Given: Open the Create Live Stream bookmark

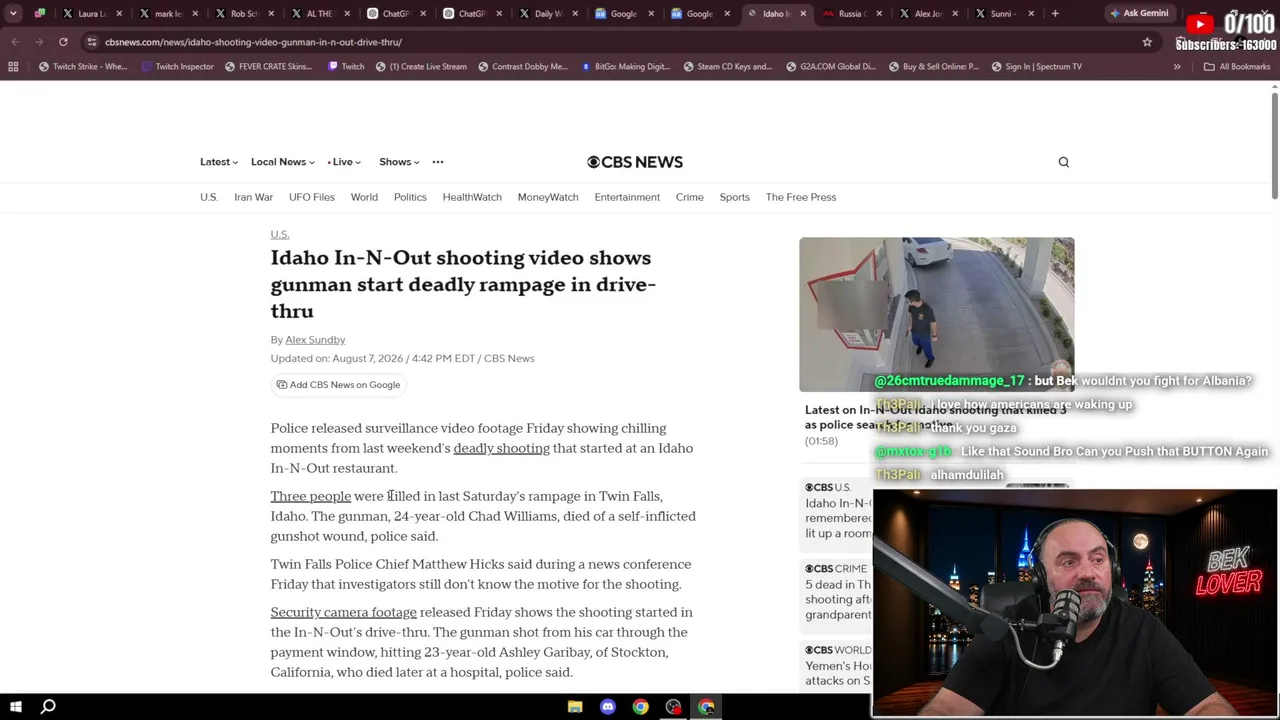Looking at the screenshot, I should tap(421, 67).
